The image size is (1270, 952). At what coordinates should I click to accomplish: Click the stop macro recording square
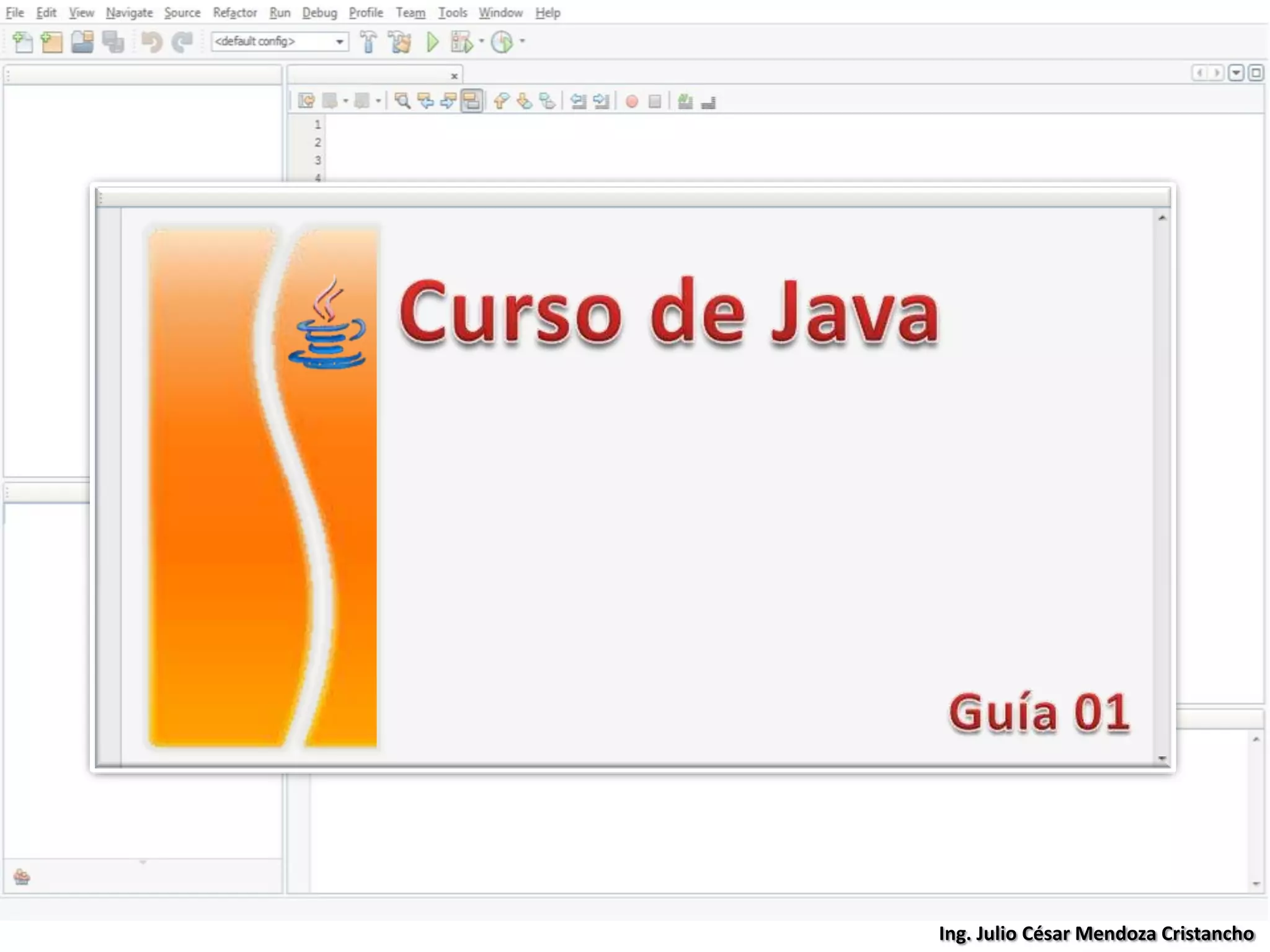(x=655, y=102)
